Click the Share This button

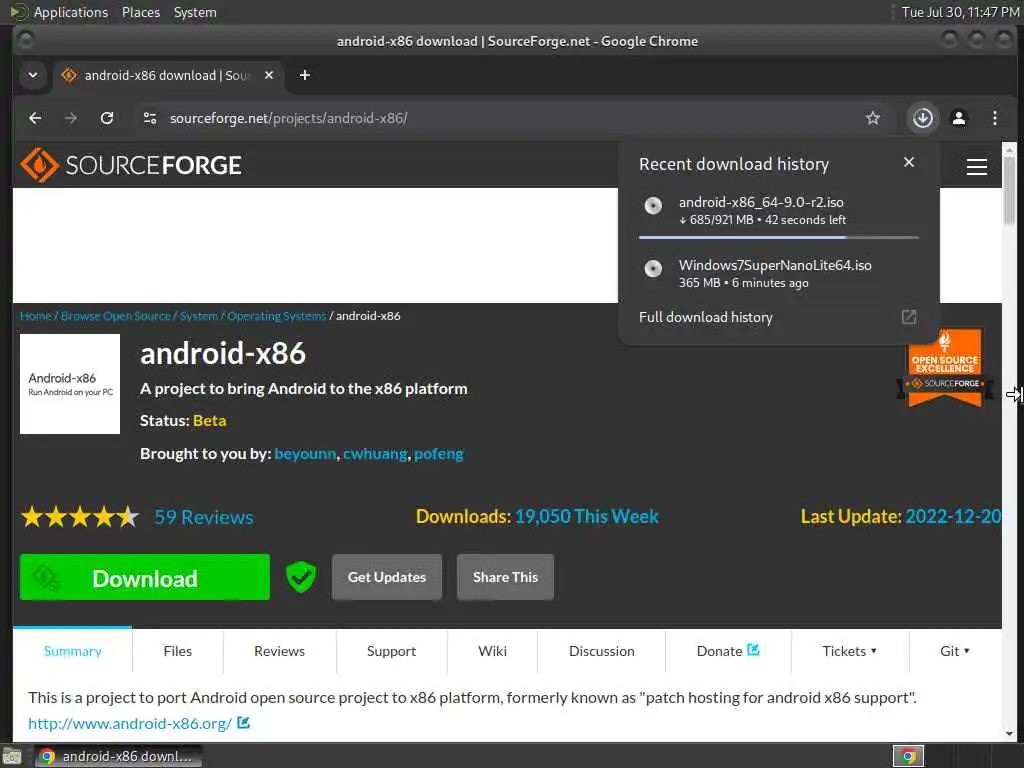click(x=505, y=577)
